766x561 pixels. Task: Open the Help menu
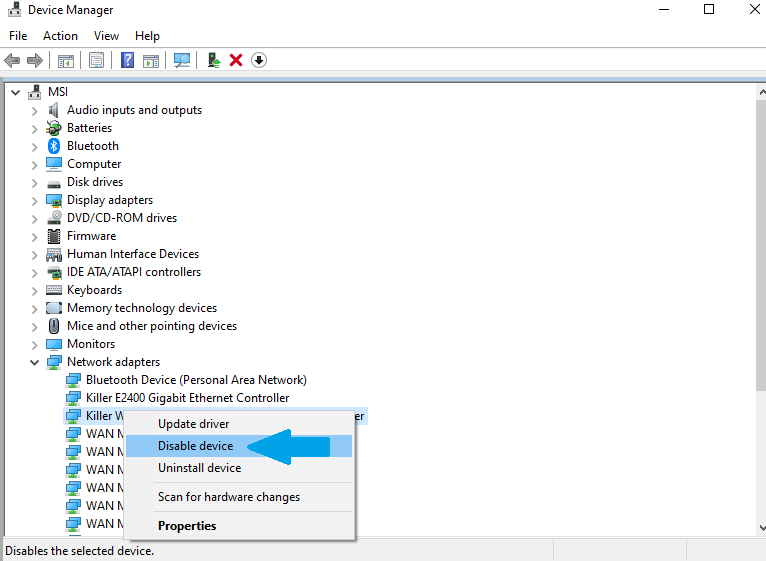(147, 36)
